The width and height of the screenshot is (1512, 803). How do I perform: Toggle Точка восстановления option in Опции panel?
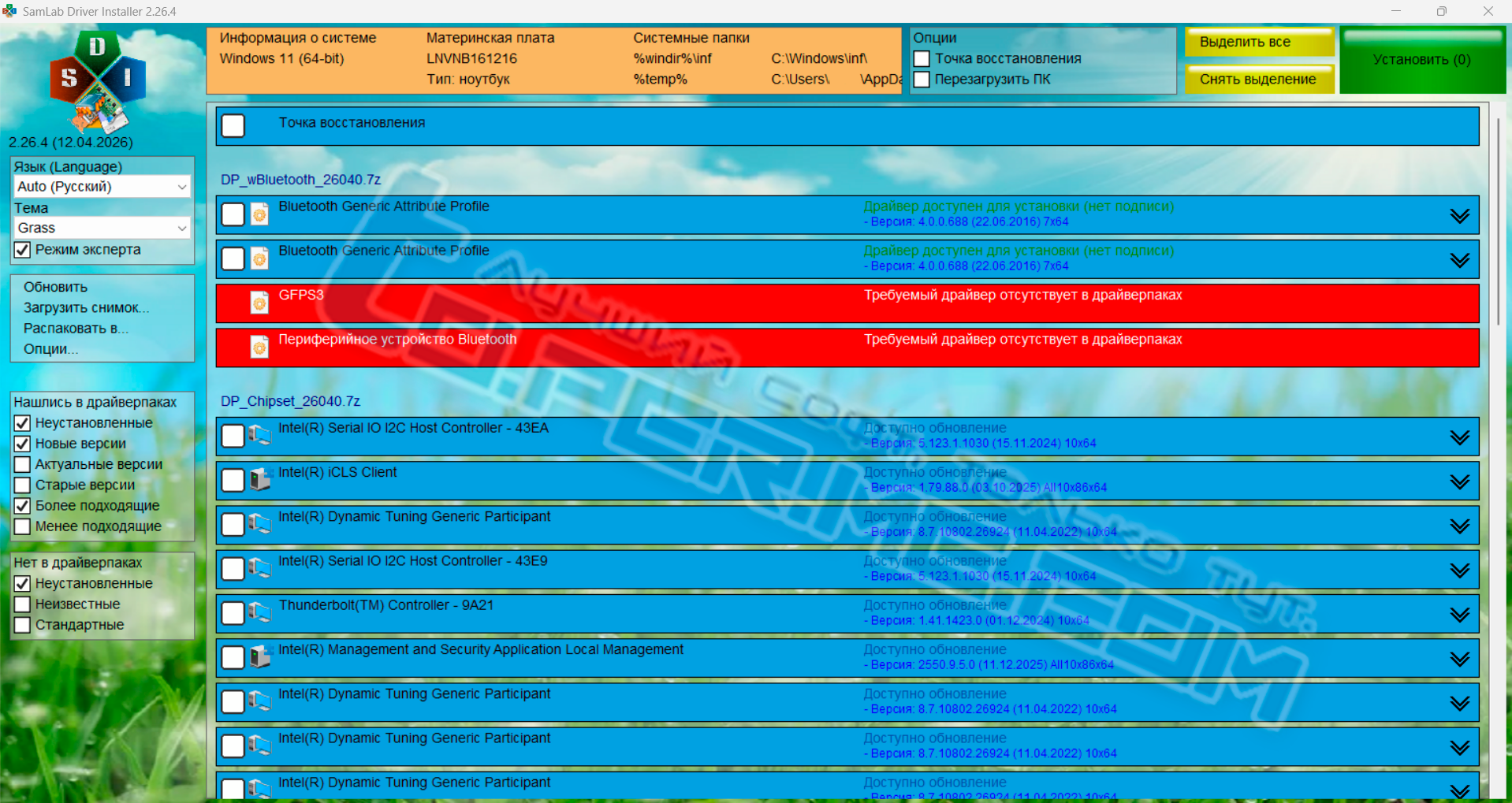(922, 59)
